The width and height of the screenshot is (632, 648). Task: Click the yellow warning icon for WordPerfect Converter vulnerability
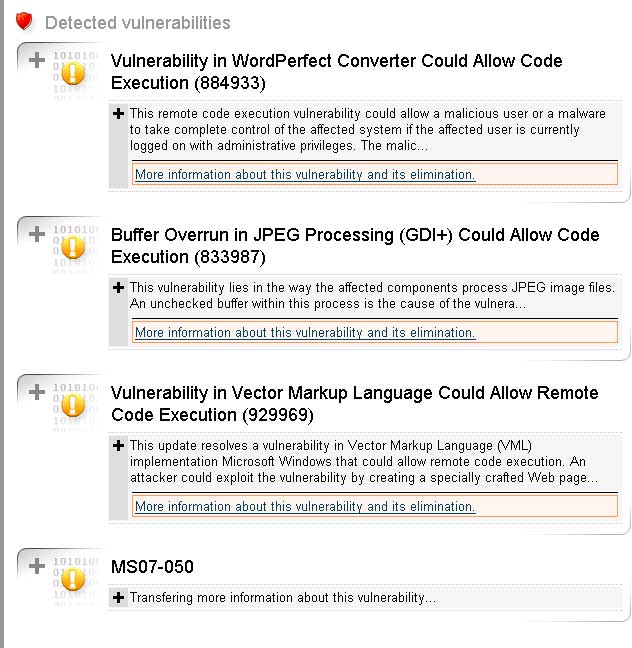[x=73, y=74]
